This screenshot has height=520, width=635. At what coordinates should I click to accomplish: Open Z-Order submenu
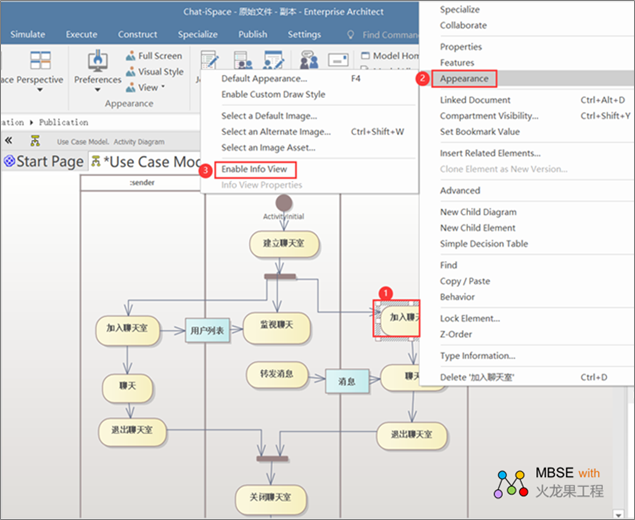pos(456,334)
